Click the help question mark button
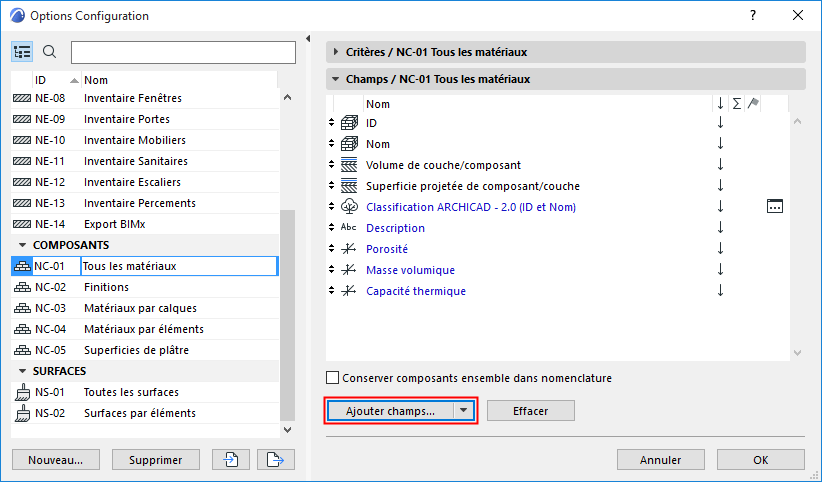This screenshot has height=482, width=822. click(x=753, y=15)
